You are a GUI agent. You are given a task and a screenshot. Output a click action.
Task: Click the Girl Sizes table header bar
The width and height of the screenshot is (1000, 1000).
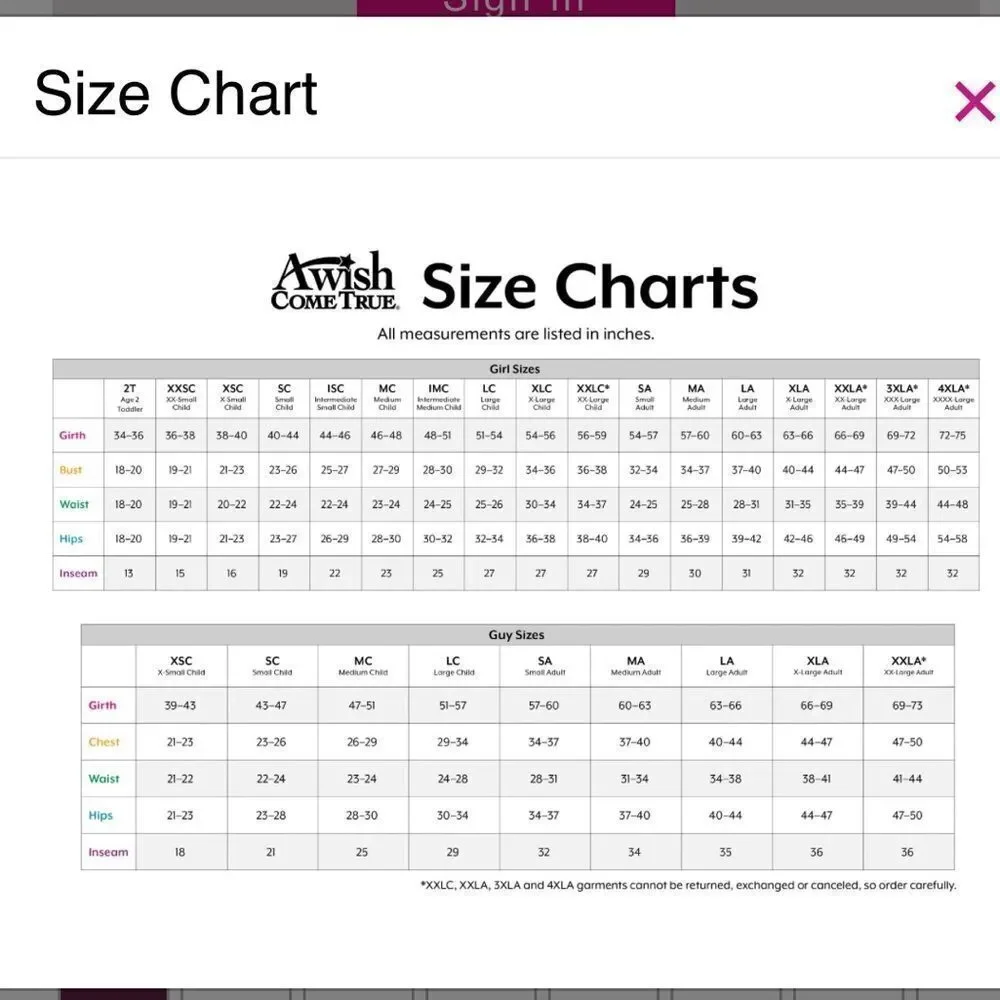coord(515,369)
